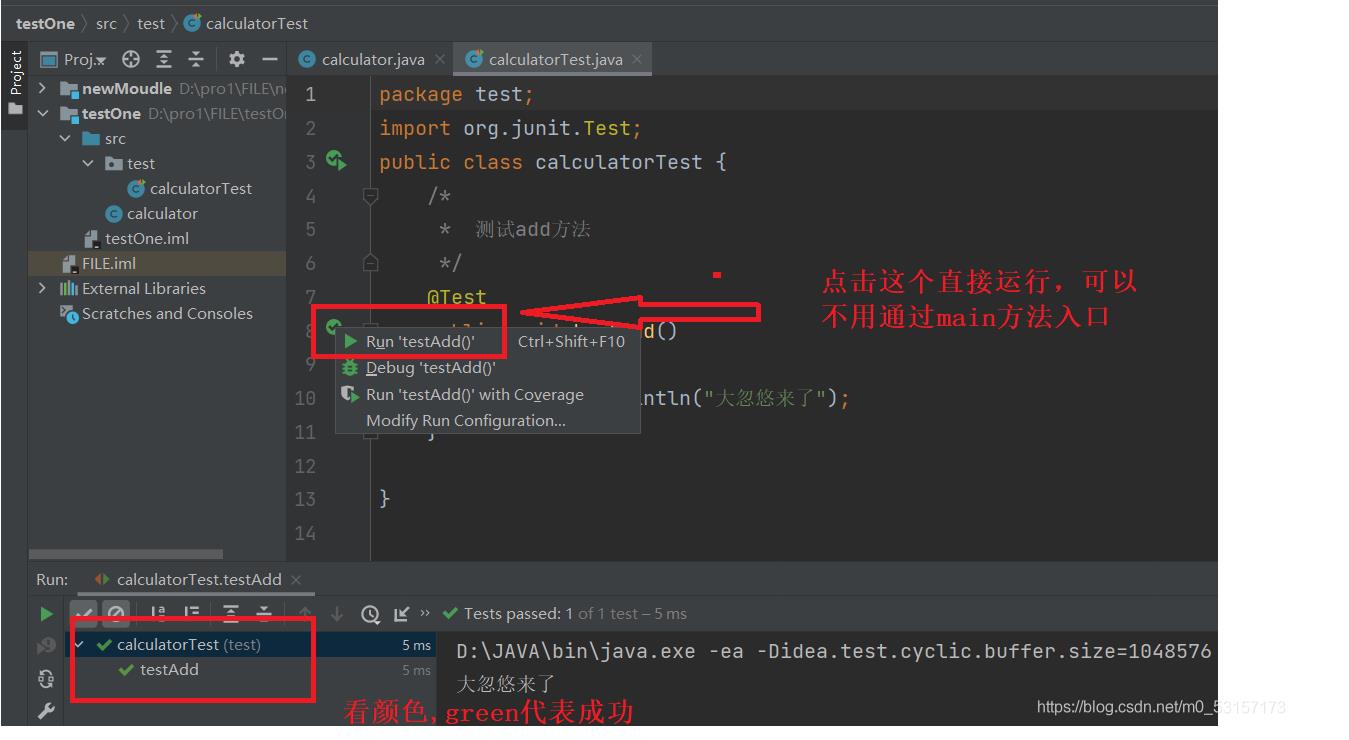Open the test history clock icon
1349x740 pixels.
370,614
